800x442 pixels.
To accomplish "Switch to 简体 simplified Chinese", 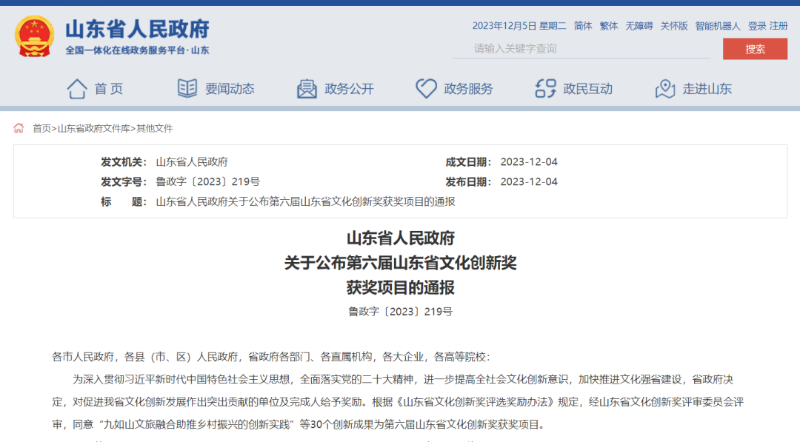I will [583, 26].
